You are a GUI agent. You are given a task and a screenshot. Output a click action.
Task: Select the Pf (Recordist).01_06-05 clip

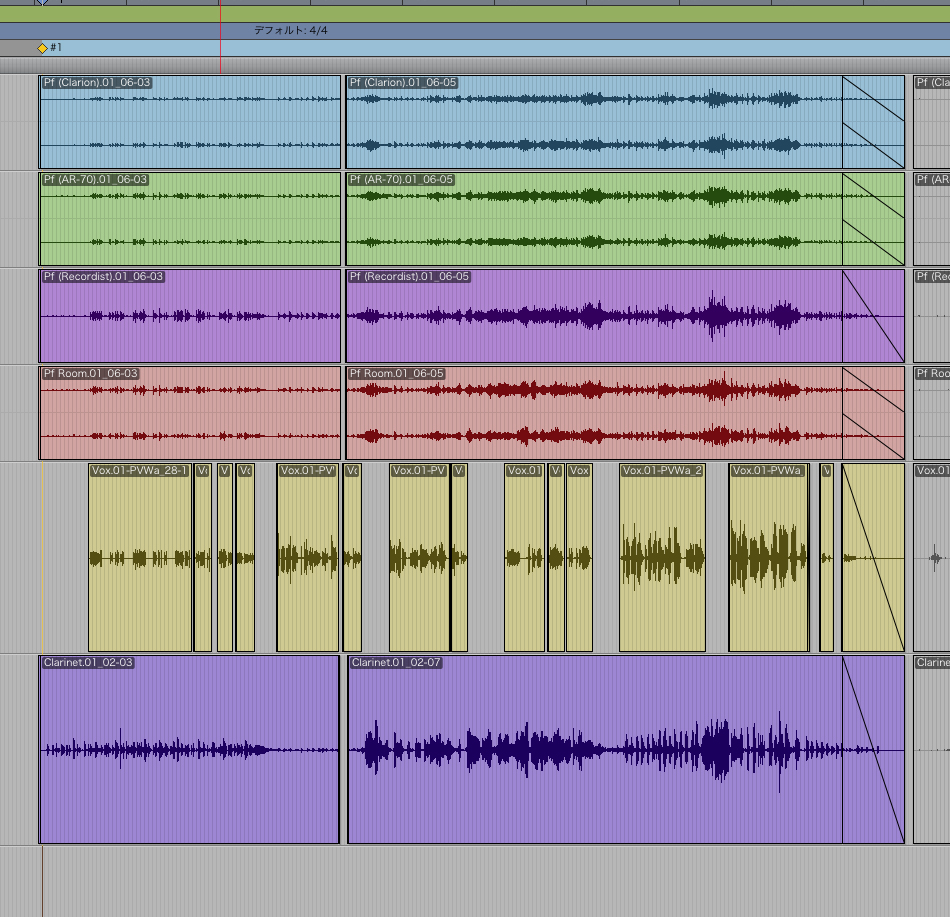594,316
